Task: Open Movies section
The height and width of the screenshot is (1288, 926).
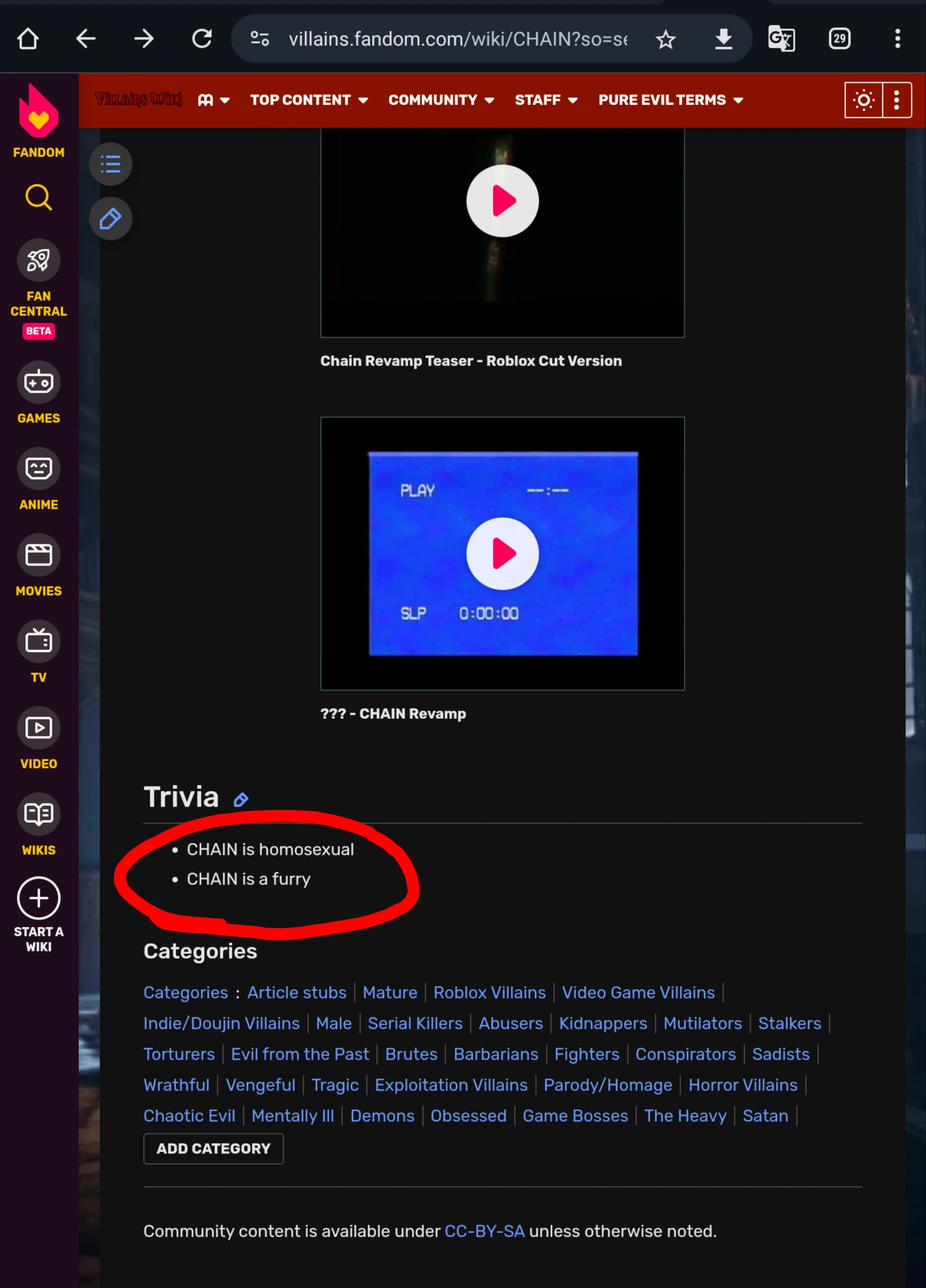Action: click(x=39, y=565)
